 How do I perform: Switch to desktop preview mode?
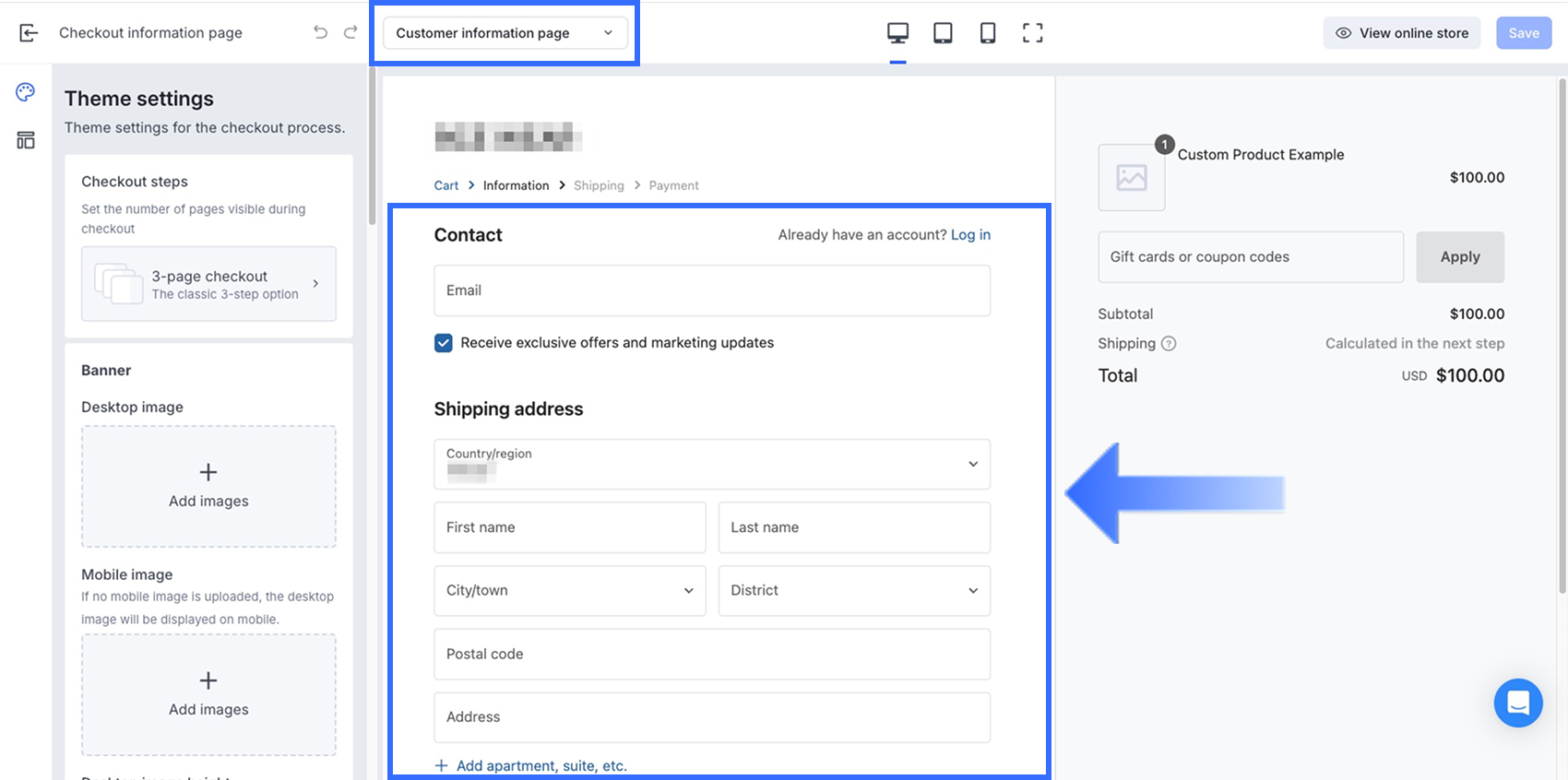click(x=897, y=33)
